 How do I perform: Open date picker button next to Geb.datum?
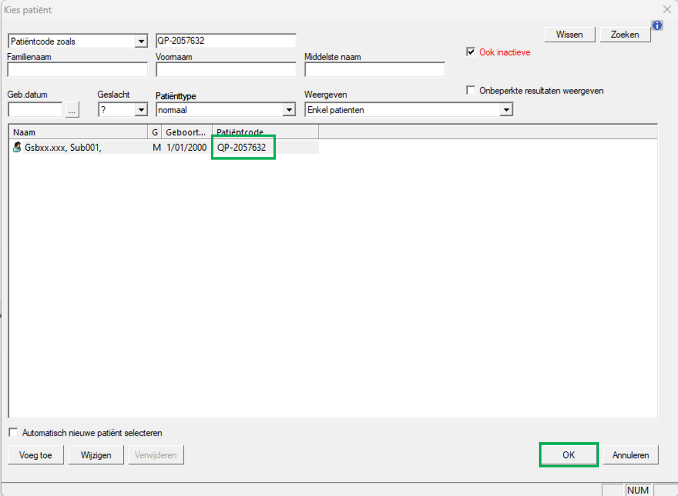72,110
